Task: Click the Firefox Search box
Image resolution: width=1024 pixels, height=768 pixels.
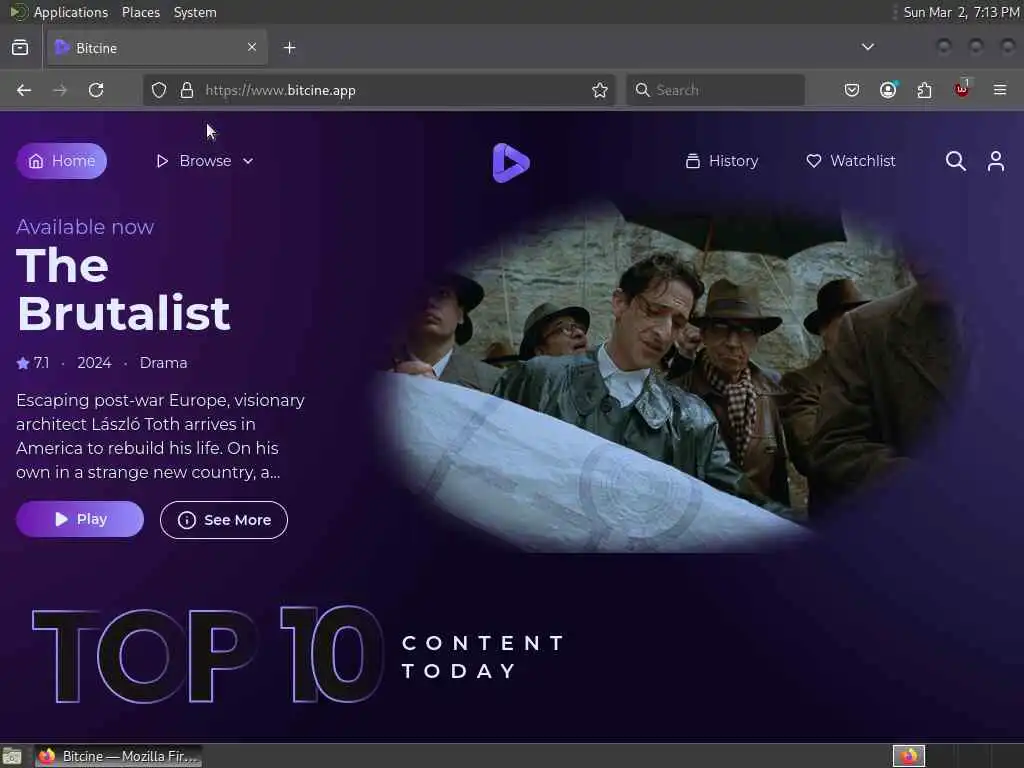Action: [716, 90]
